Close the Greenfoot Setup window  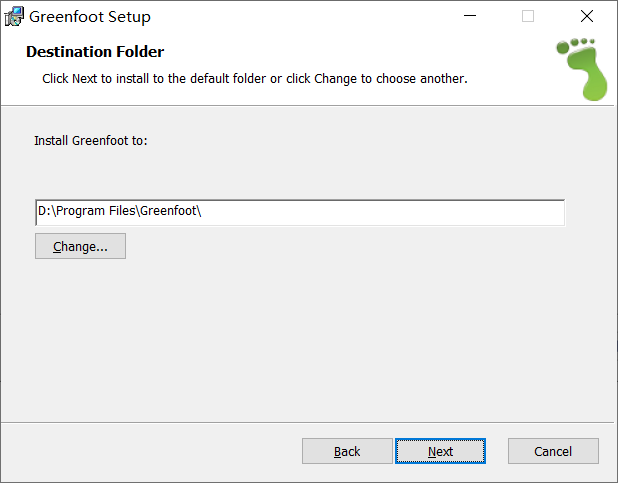point(587,17)
